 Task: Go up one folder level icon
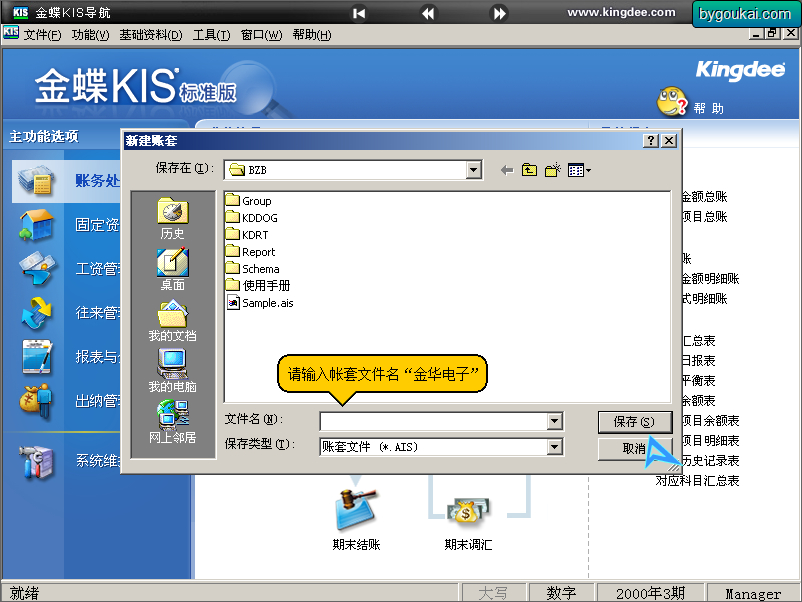coord(529,170)
